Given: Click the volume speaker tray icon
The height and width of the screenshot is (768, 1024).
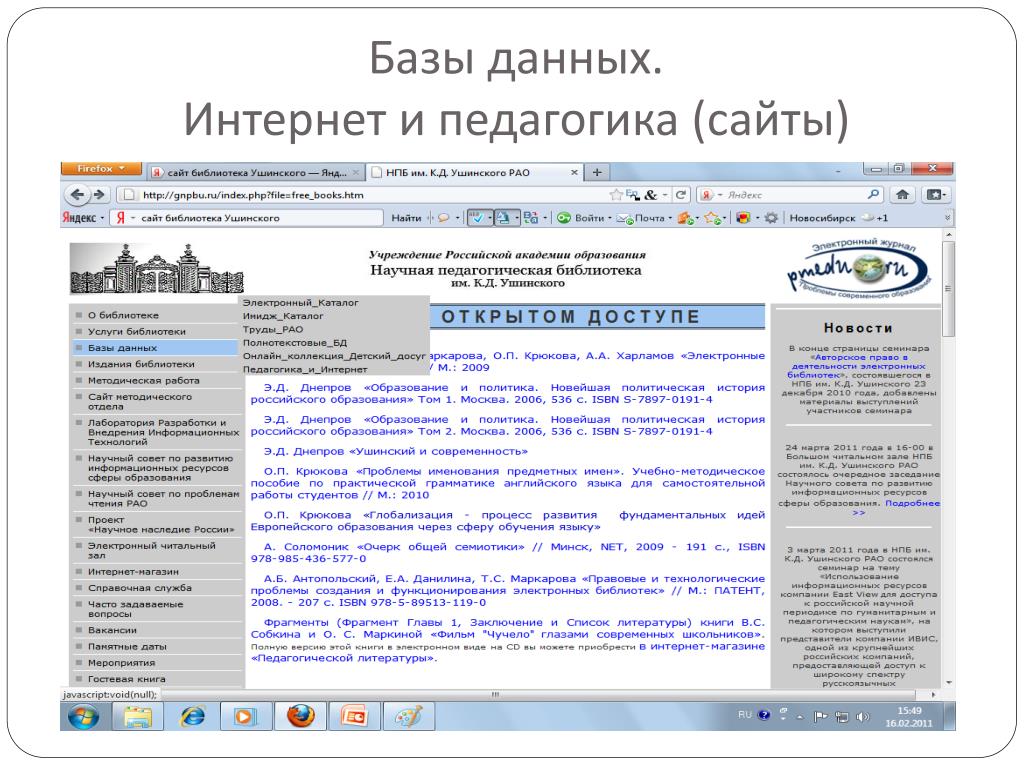Looking at the screenshot, I should pyautogui.click(x=863, y=717).
